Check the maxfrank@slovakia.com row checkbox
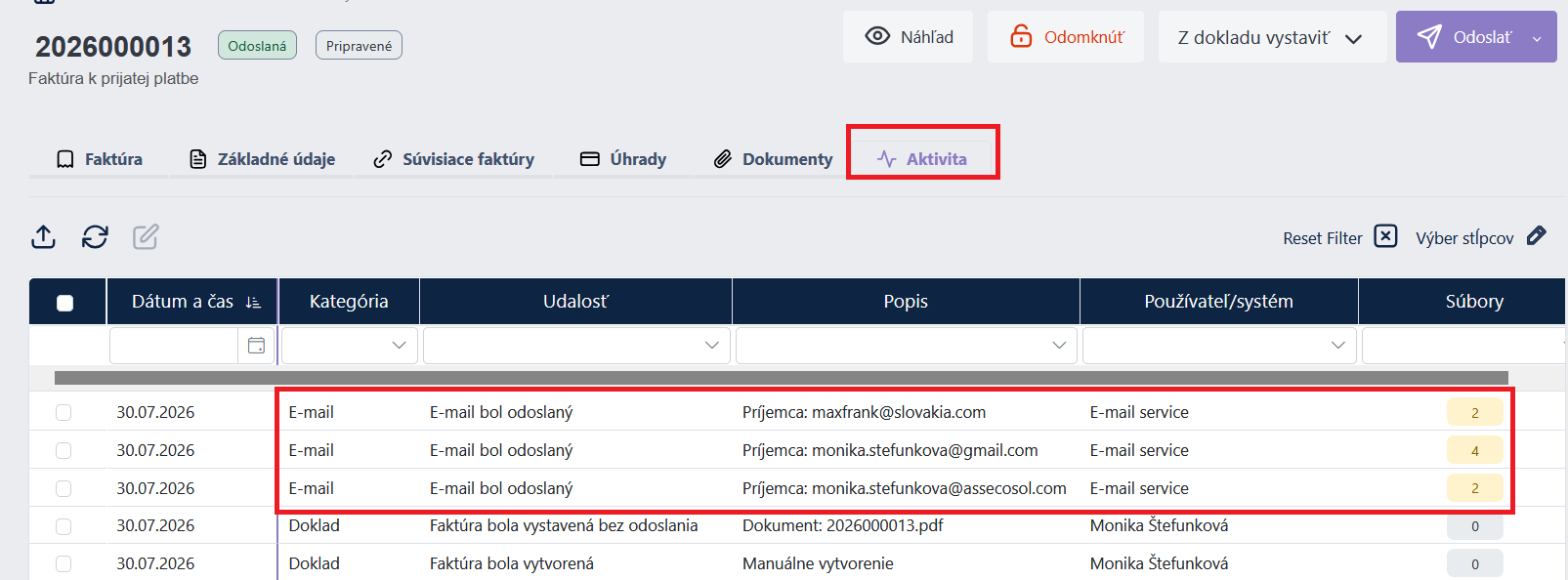The height and width of the screenshot is (580, 1568). click(64, 412)
